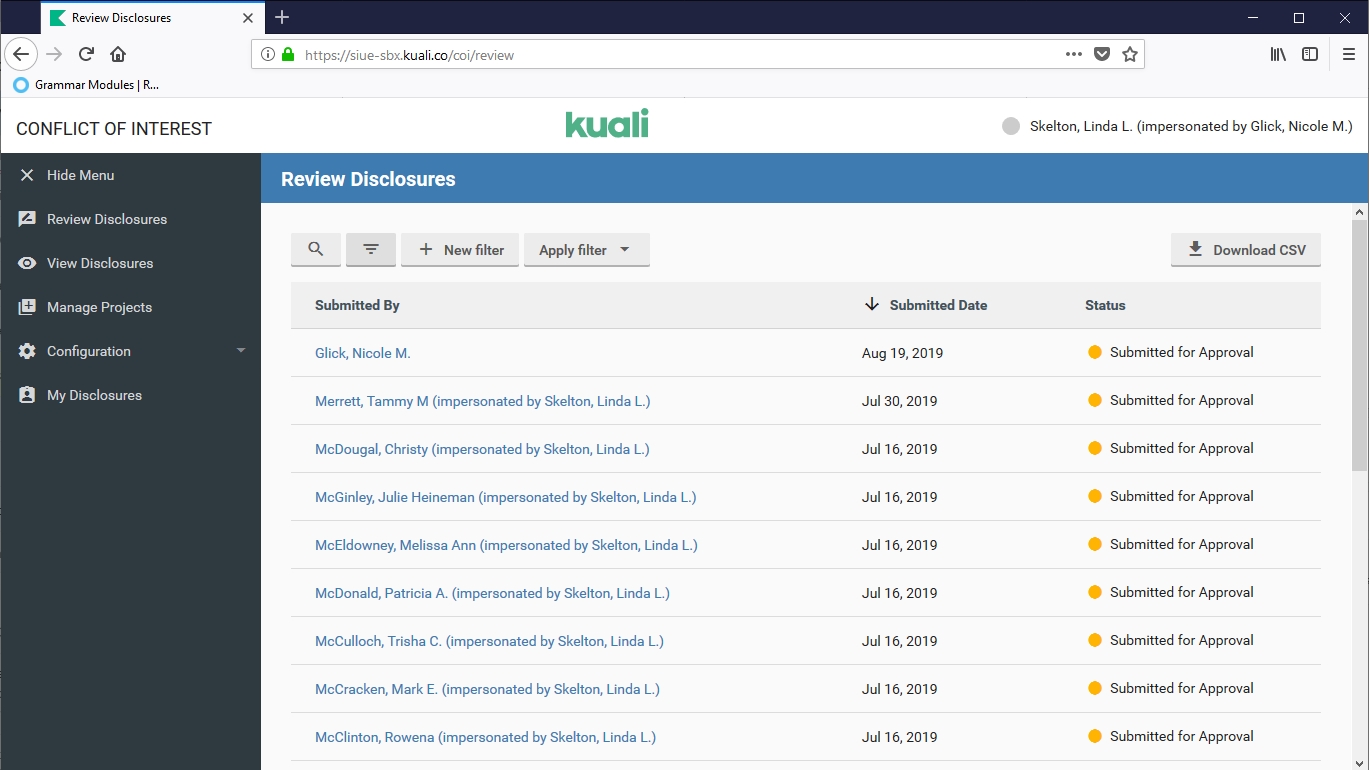Viewport: 1369px width, 770px height.
Task: Sort by Submitted Date column arrow
Action: point(872,305)
